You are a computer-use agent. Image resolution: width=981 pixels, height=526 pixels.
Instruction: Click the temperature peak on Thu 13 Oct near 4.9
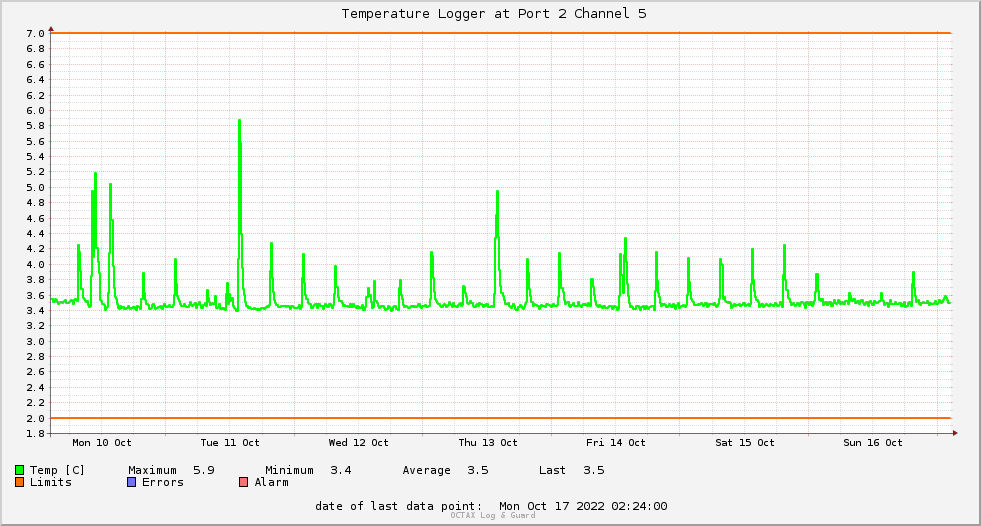point(497,192)
